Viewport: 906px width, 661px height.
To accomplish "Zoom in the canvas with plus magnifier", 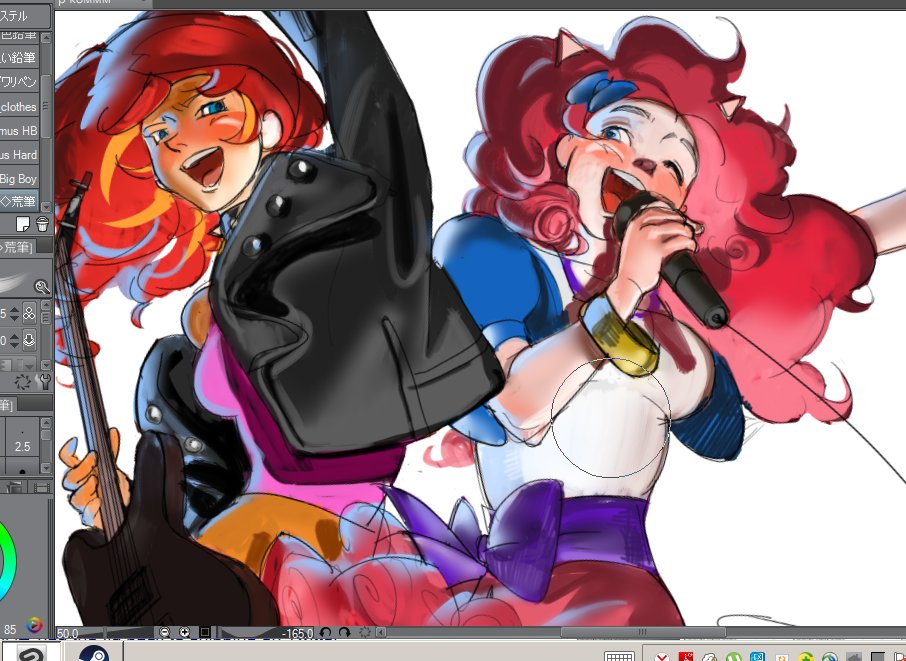I will (x=185, y=633).
